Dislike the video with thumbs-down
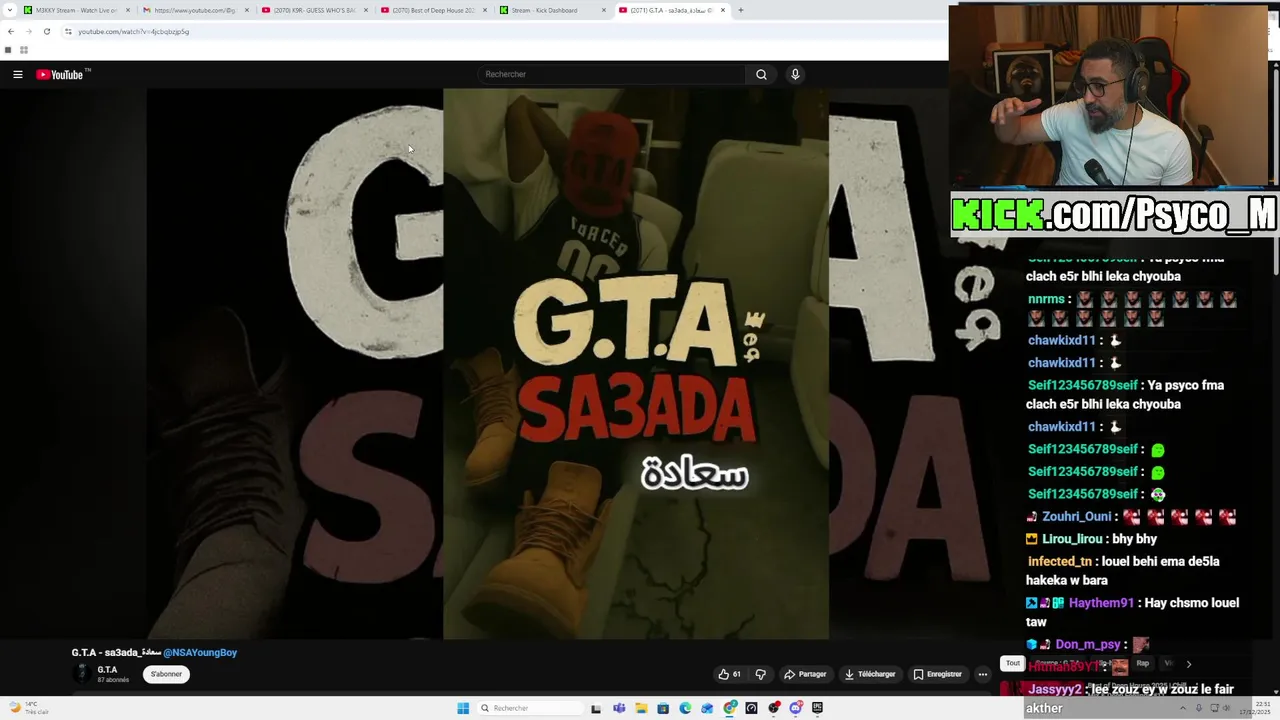The height and width of the screenshot is (720, 1280). coord(760,674)
